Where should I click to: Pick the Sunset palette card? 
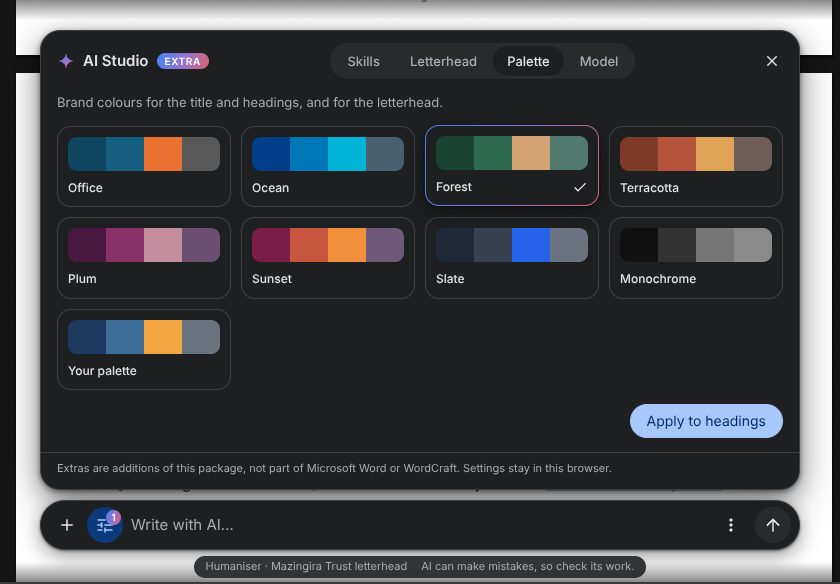coord(328,258)
